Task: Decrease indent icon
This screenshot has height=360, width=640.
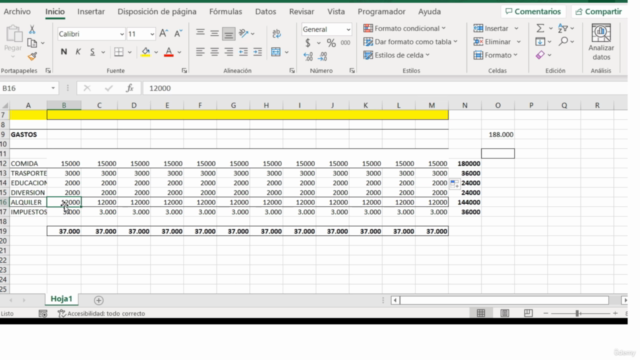Action: (x=243, y=52)
